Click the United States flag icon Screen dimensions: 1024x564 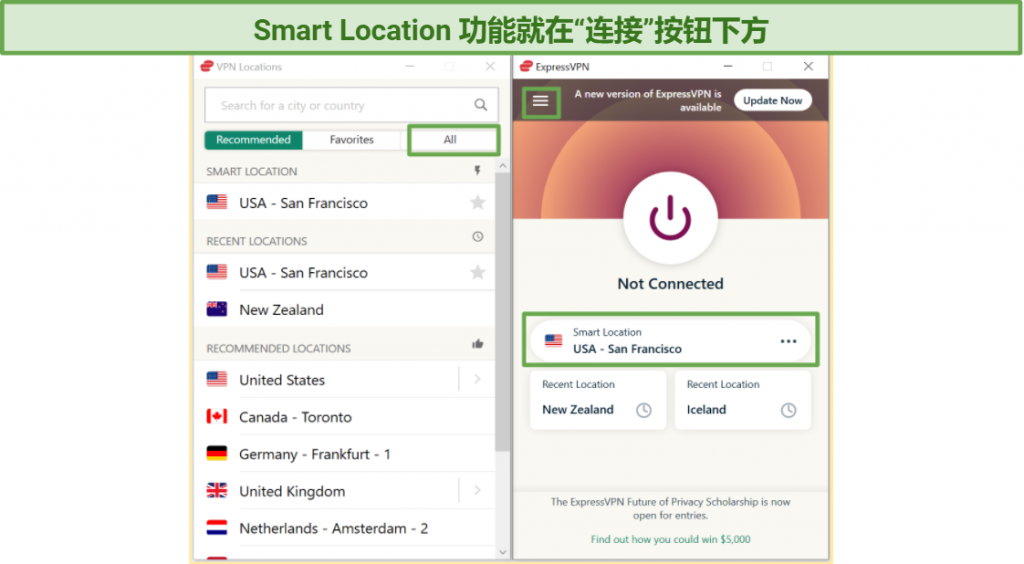tap(217, 379)
